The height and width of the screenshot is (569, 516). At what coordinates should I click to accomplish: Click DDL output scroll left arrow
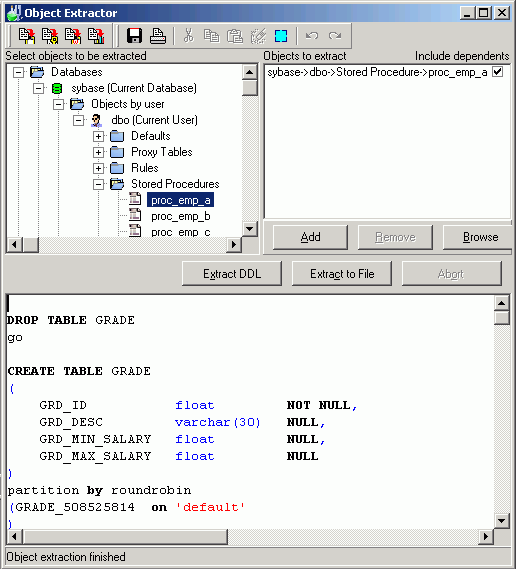click(15, 536)
